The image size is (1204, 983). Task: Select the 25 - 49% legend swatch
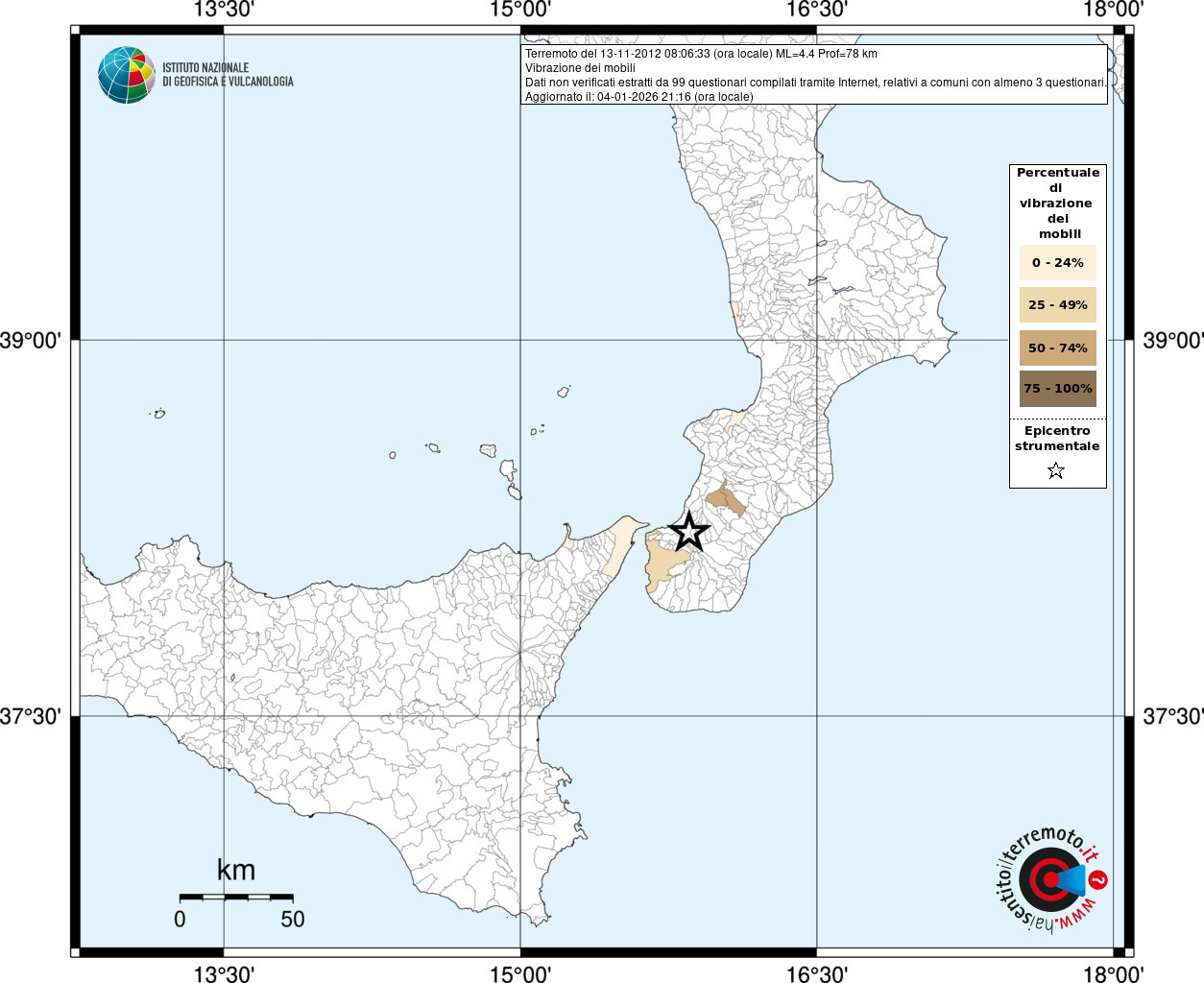point(1058,304)
